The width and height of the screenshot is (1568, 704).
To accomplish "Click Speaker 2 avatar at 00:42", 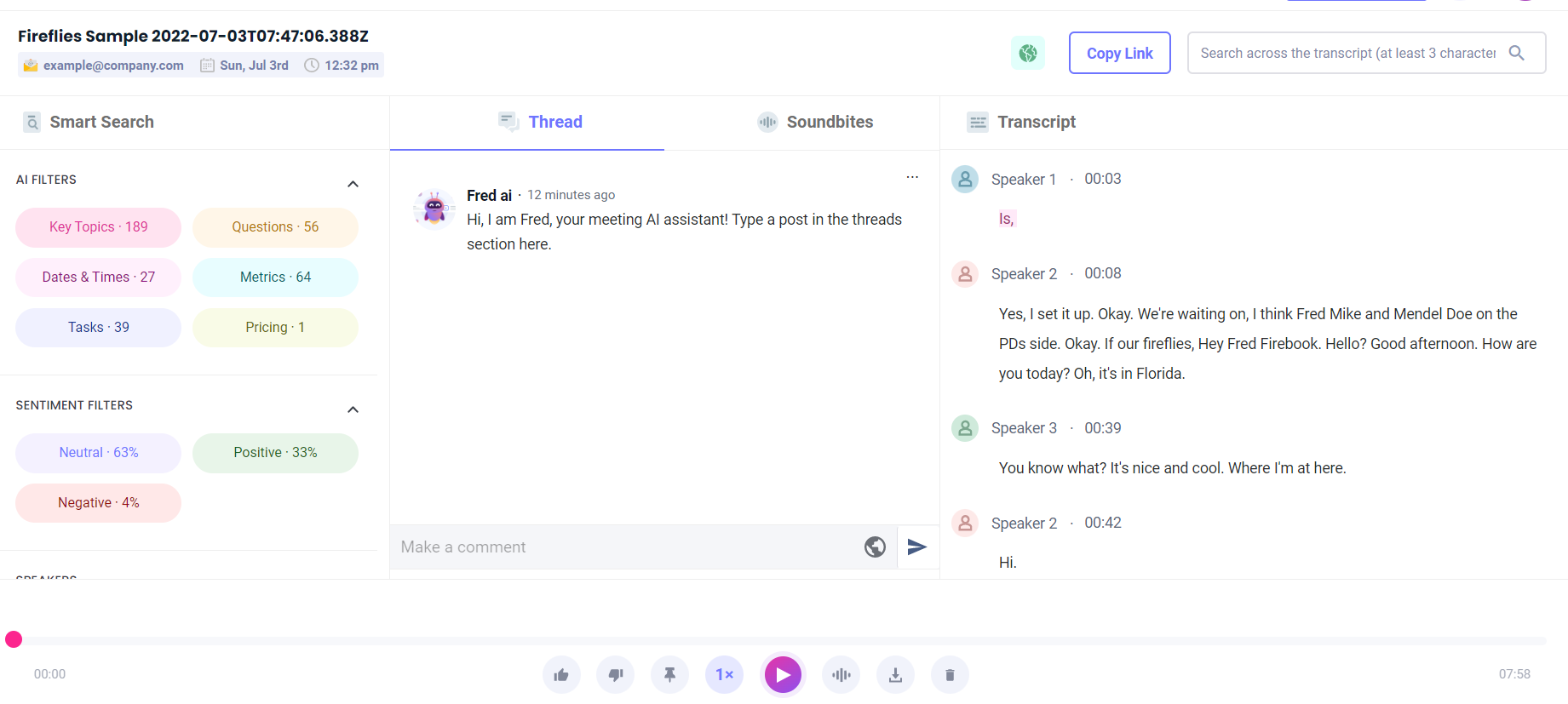I will coord(965,523).
